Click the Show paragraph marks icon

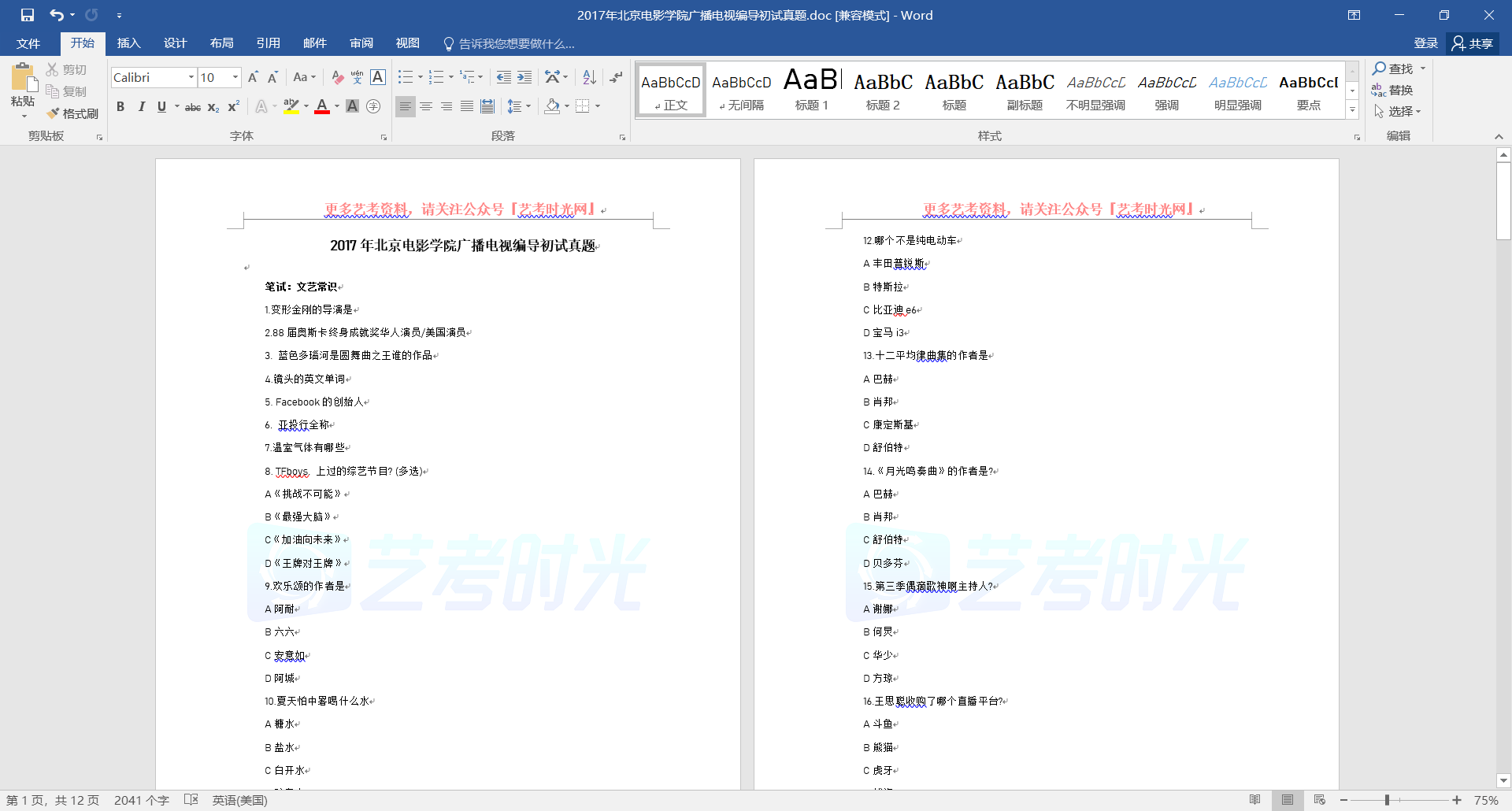click(x=616, y=77)
